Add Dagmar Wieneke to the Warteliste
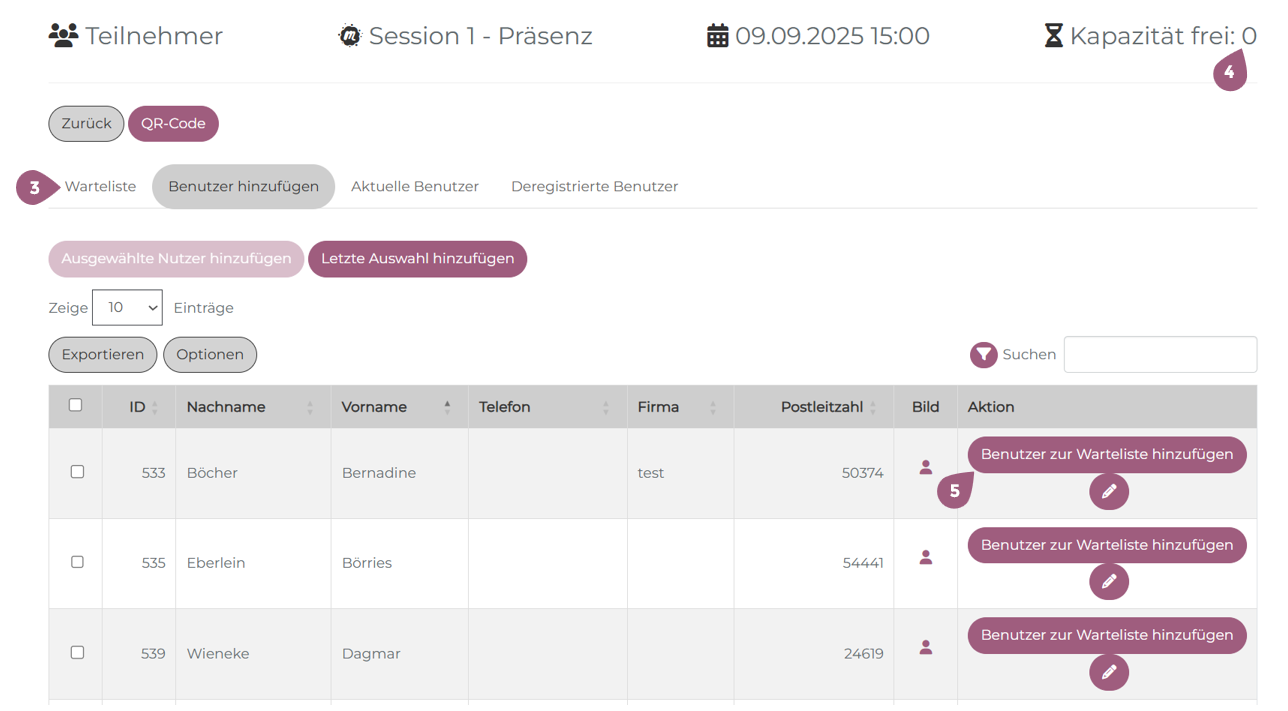The width and height of the screenshot is (1288, 711). tap(1106, 635)
